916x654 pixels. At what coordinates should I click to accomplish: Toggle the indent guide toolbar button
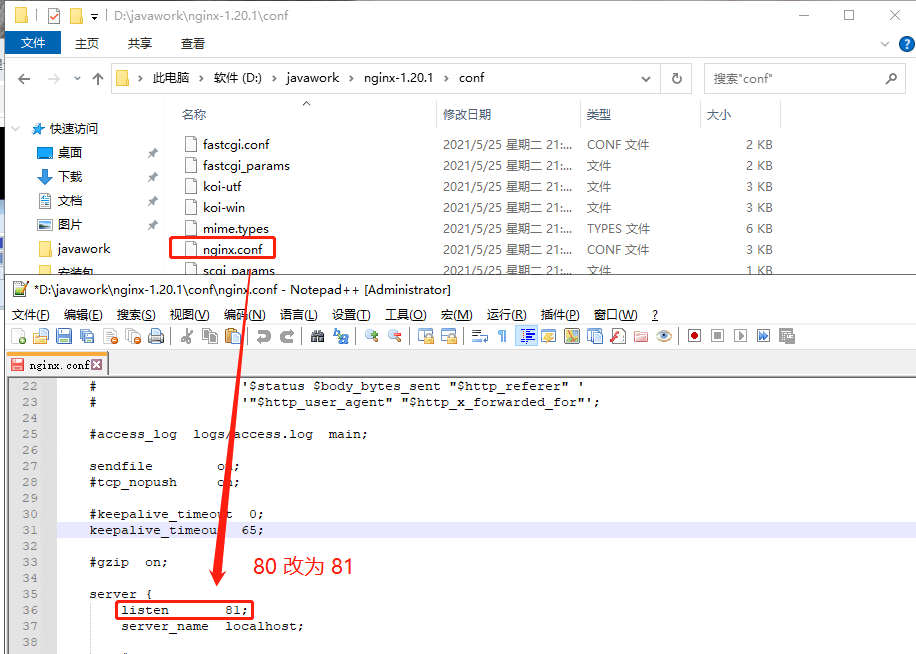click(x=526, y=336)
